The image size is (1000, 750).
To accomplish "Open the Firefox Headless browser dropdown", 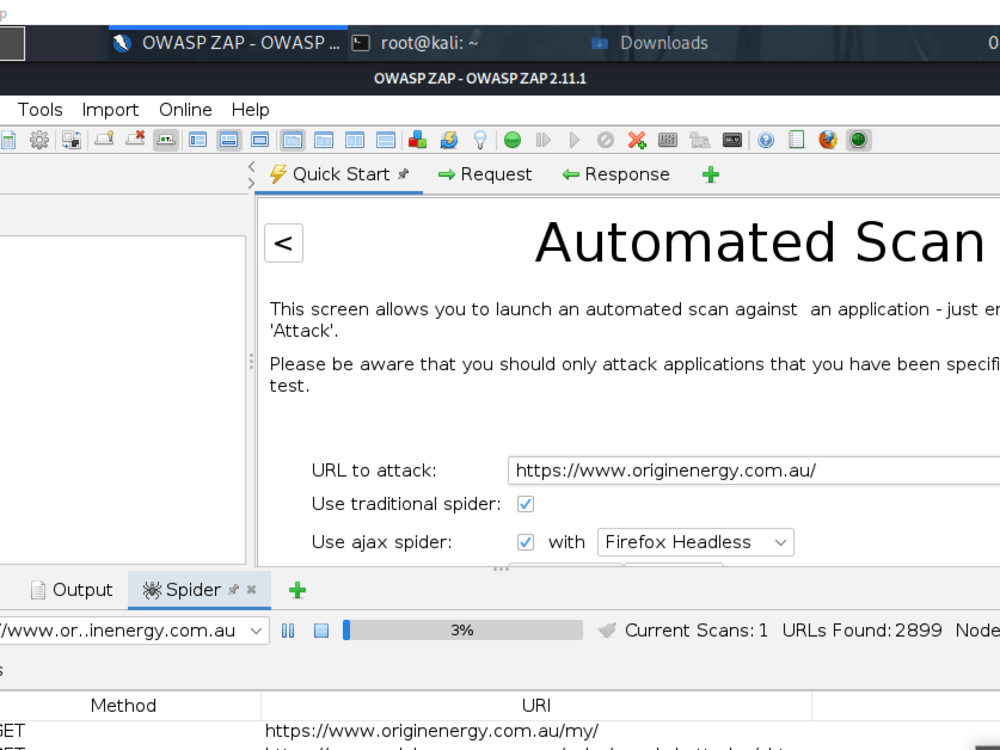I will (695, 542).
